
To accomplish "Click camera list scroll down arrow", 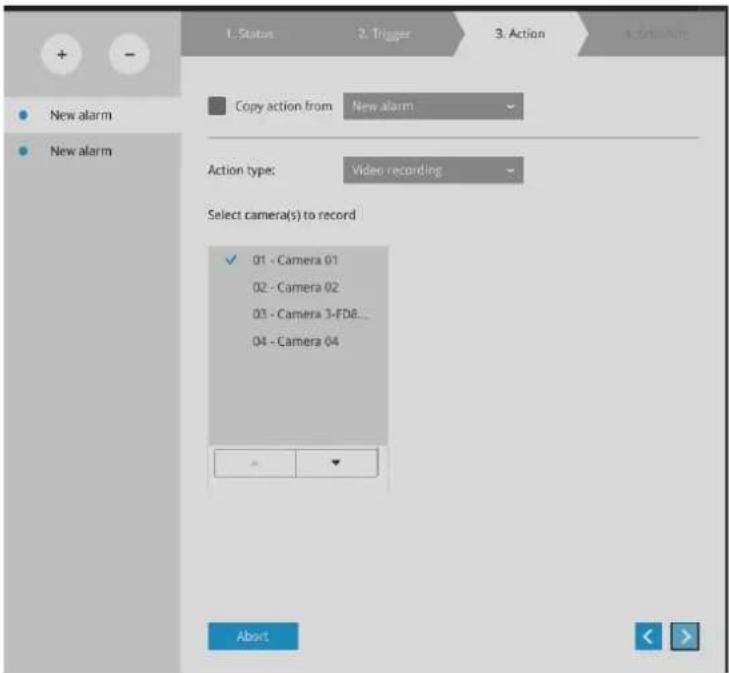I will click(337, 463).
